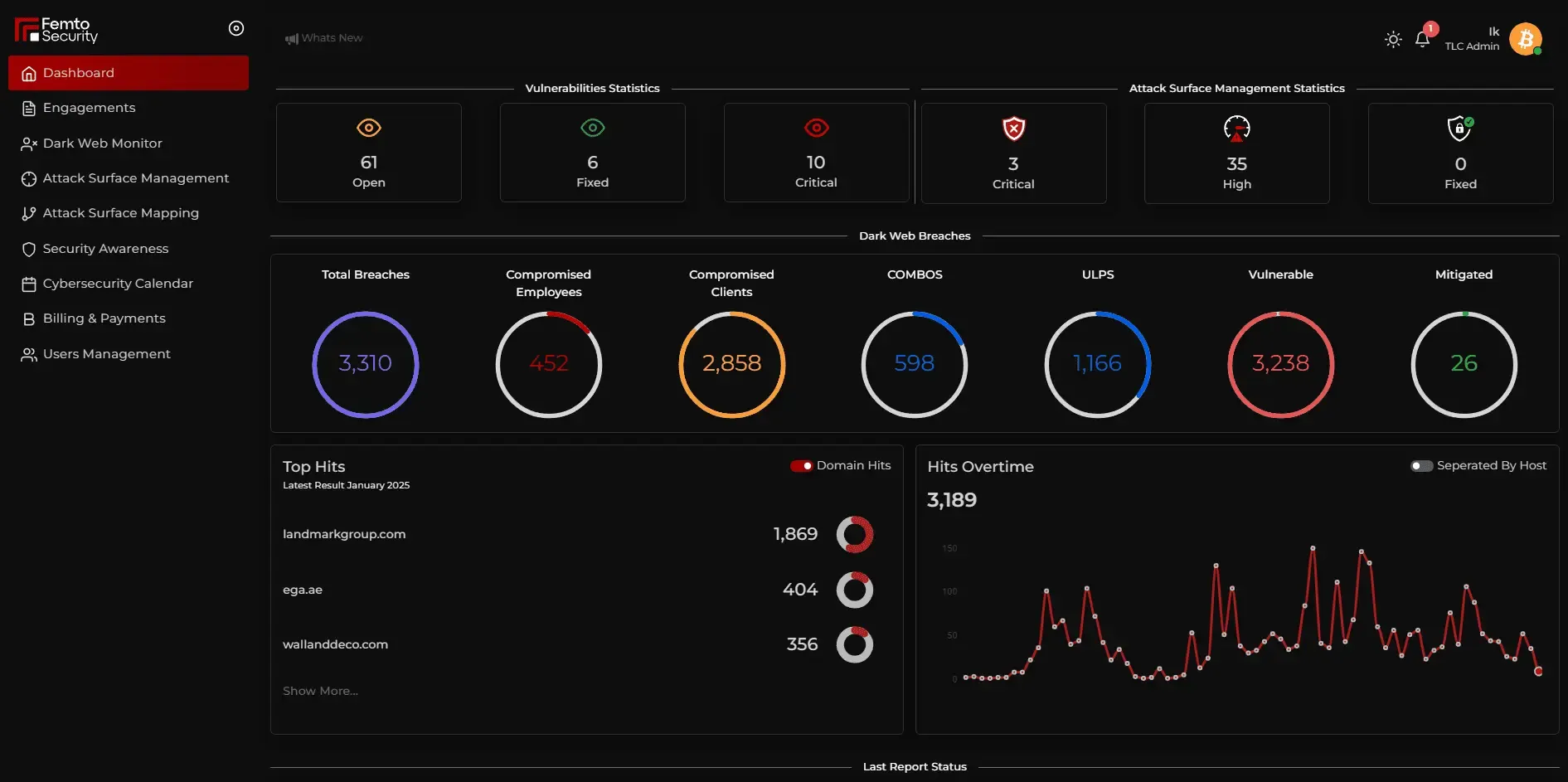Click the notification bell icon
Viewport: 1568px width, 782px height.
coord(1421,38)
